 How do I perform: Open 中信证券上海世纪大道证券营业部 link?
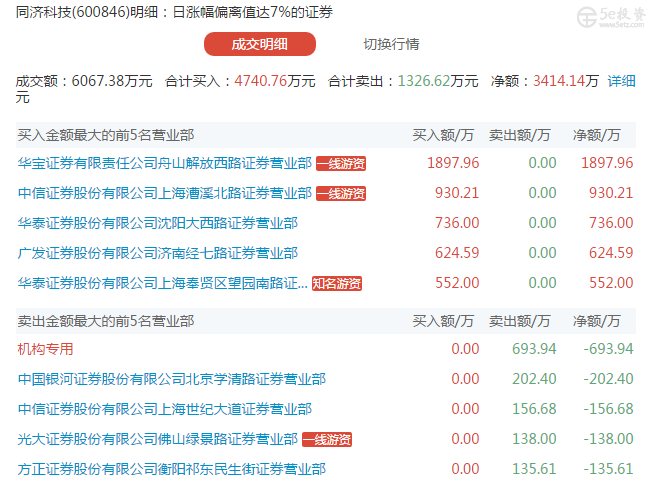click(x=164, y=409)
